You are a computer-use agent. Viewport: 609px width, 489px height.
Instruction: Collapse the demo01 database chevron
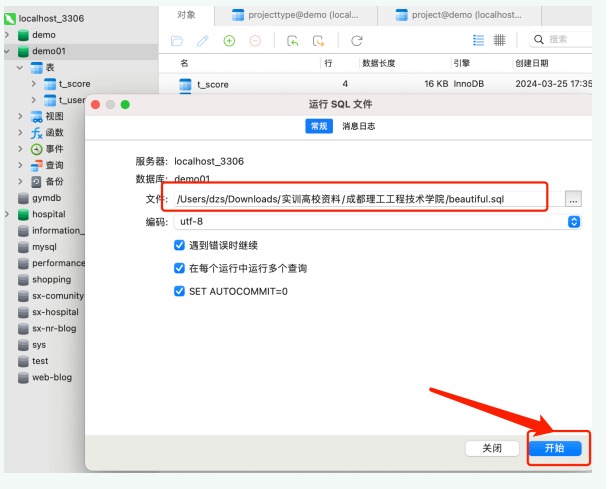coord(7,51)
